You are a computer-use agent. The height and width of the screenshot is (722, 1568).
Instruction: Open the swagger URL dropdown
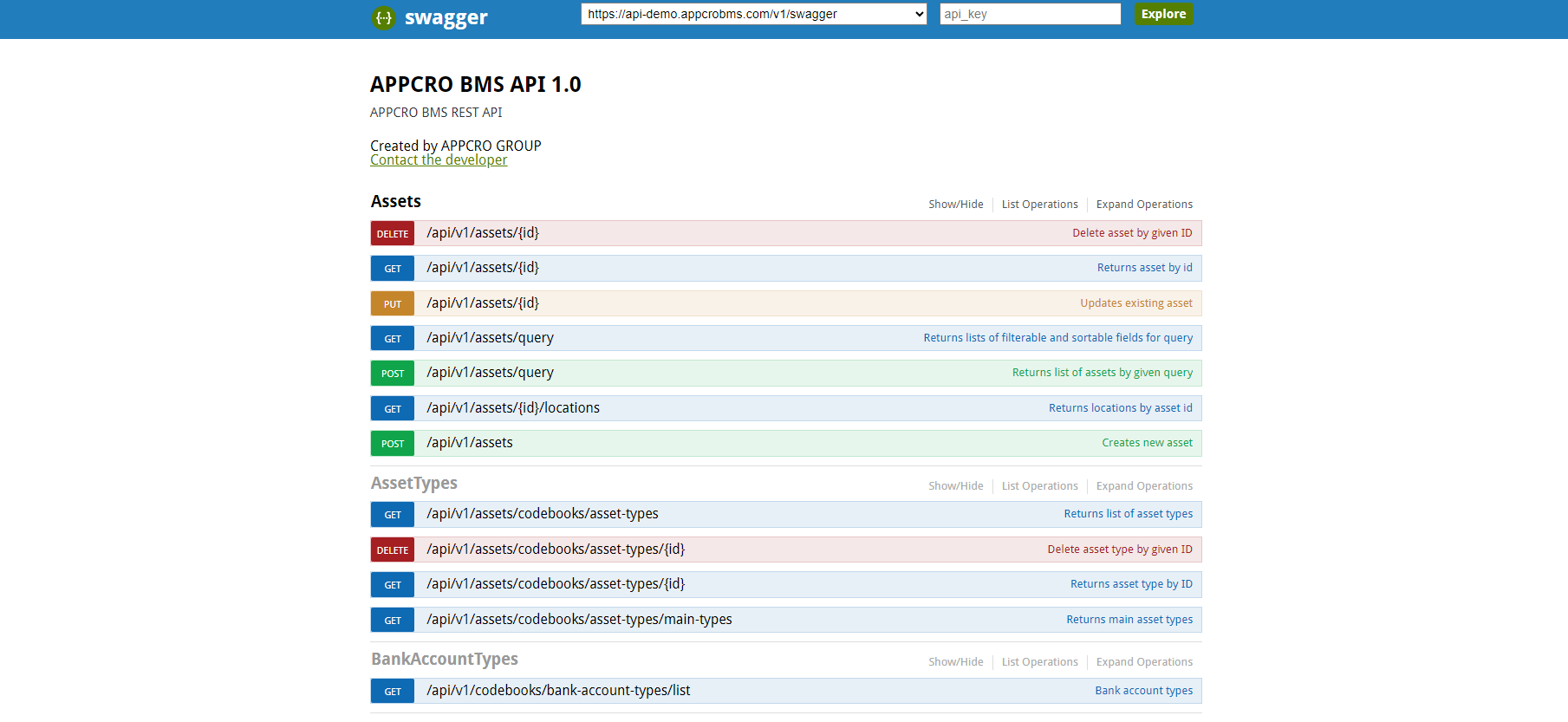point(754,14)
